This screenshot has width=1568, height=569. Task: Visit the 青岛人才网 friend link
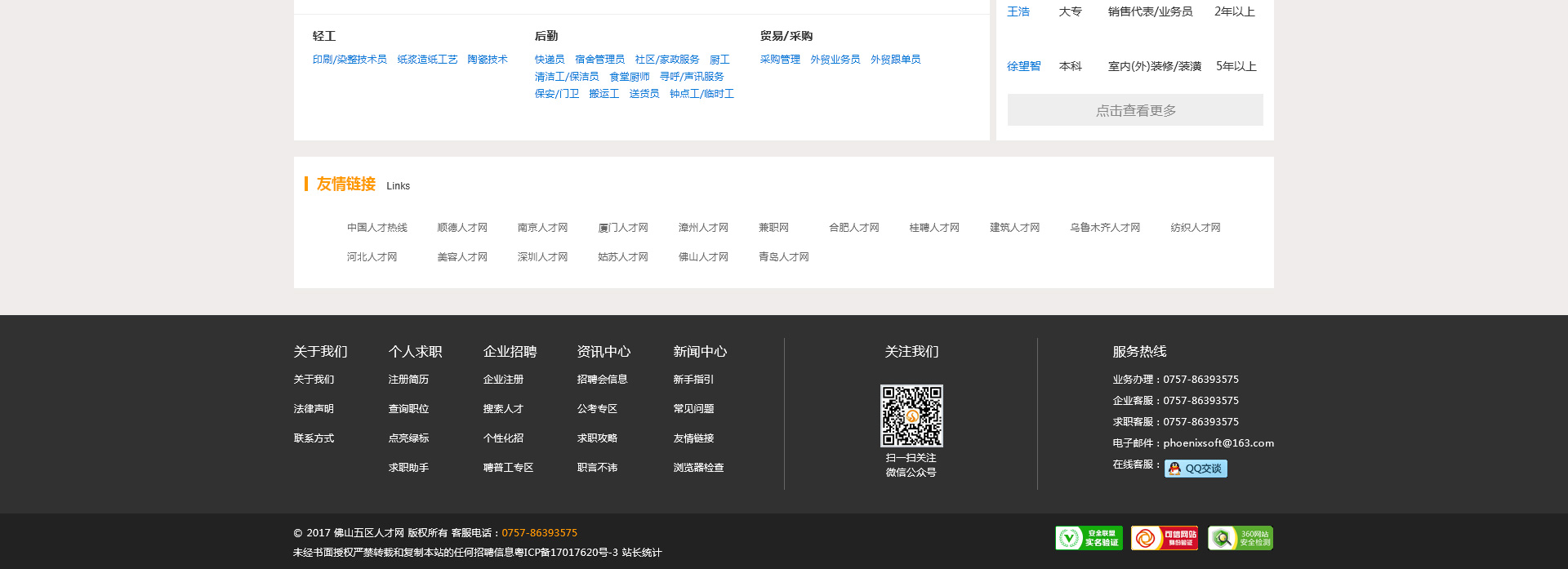(783, 257)
